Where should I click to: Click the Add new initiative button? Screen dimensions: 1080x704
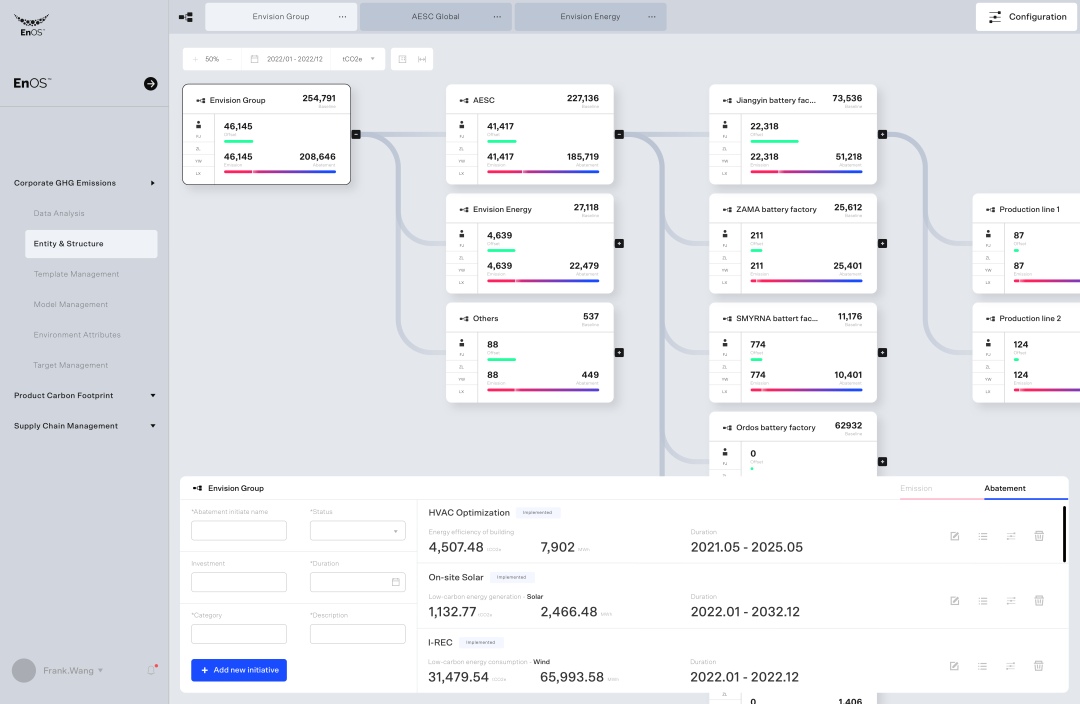tap(239, 670)
